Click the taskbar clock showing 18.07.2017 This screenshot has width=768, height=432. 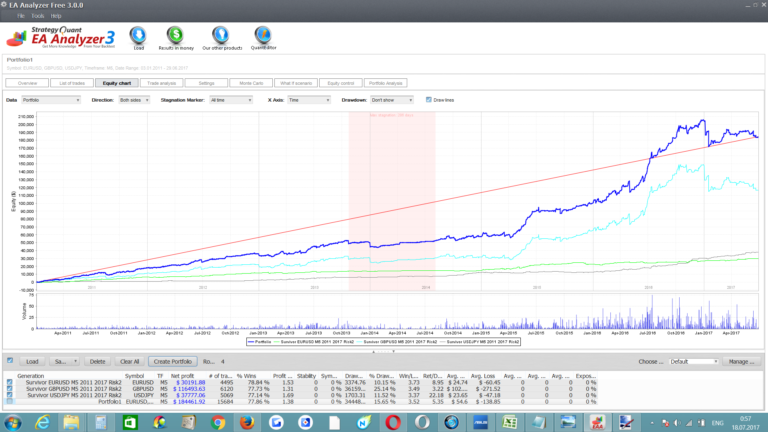point(745,423)
